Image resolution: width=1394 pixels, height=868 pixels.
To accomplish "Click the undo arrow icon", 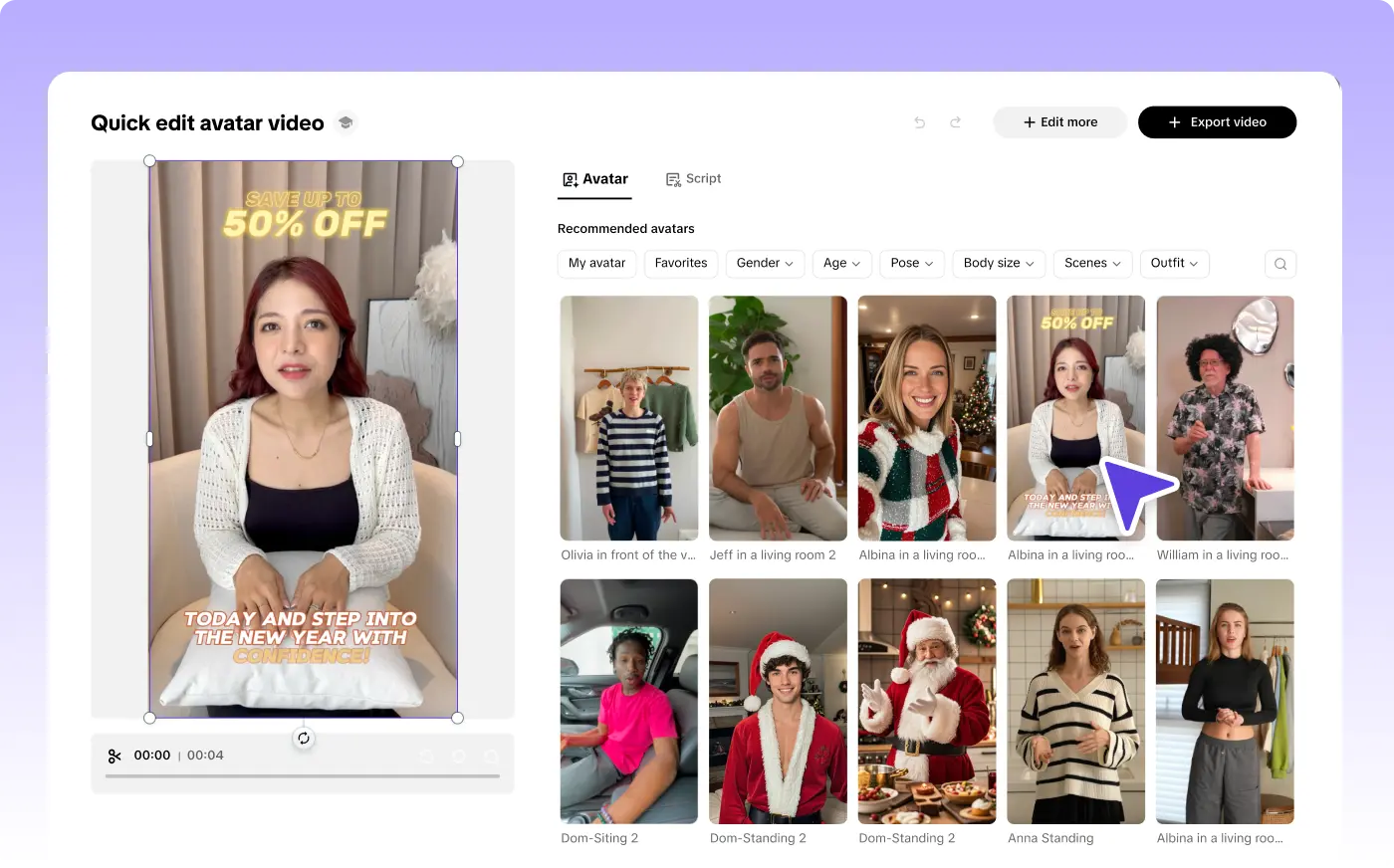I will click(x=920, y=122).
